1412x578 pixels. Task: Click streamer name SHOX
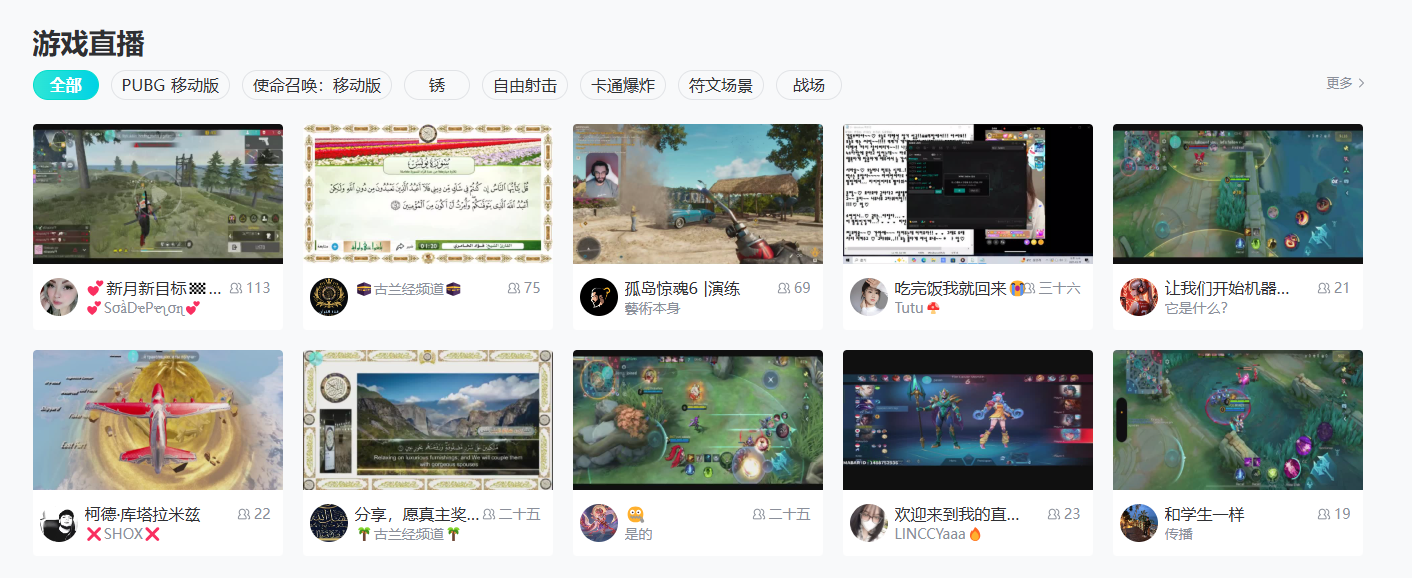[x=123, y=534]
